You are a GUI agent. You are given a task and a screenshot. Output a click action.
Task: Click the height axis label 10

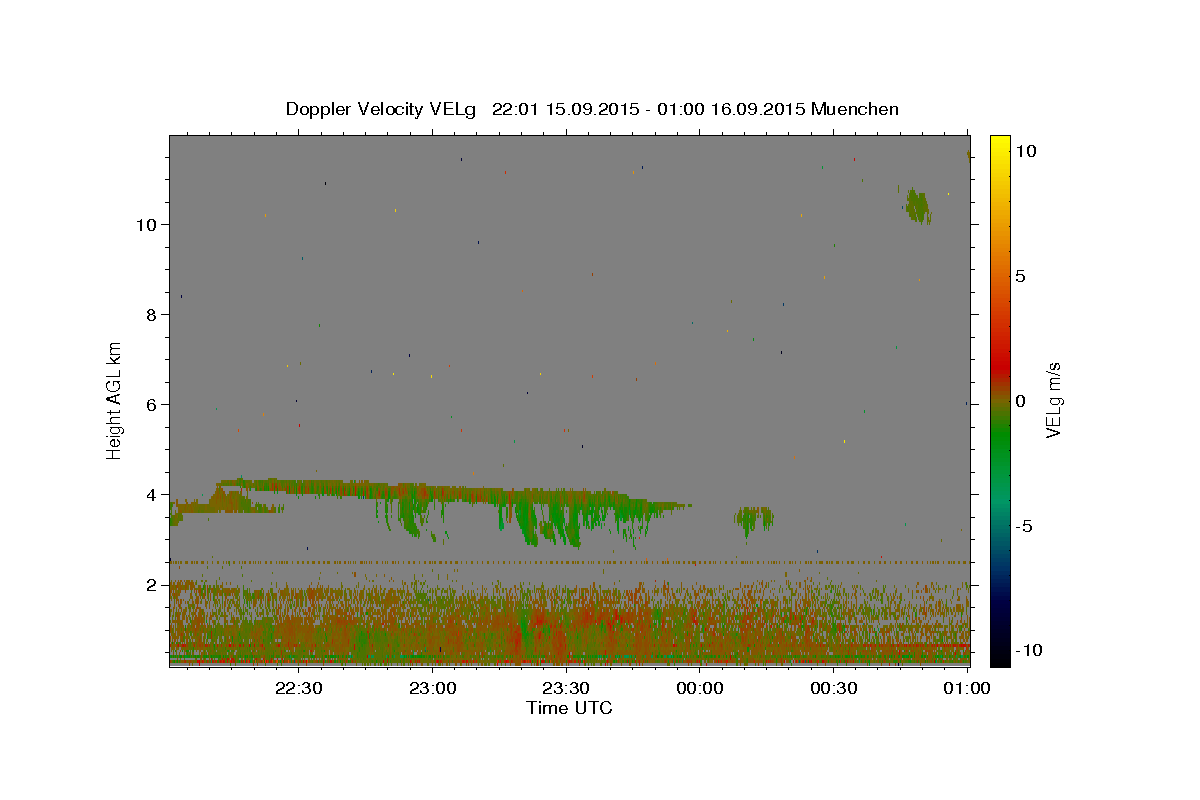click(x=145, y=224)
